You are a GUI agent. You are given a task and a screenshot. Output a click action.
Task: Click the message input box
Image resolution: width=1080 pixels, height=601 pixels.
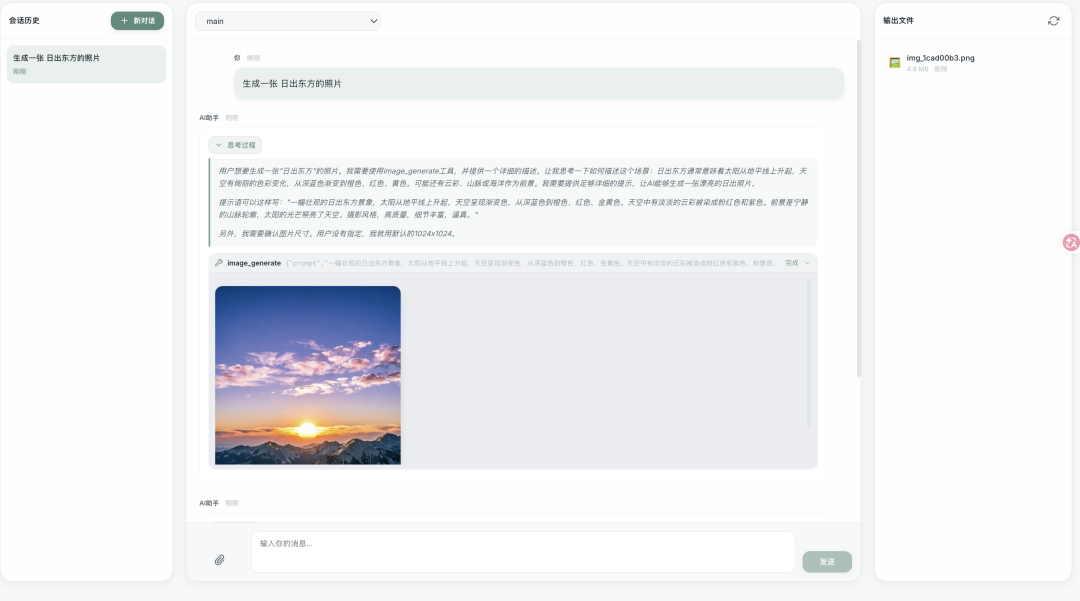point(522,552)
